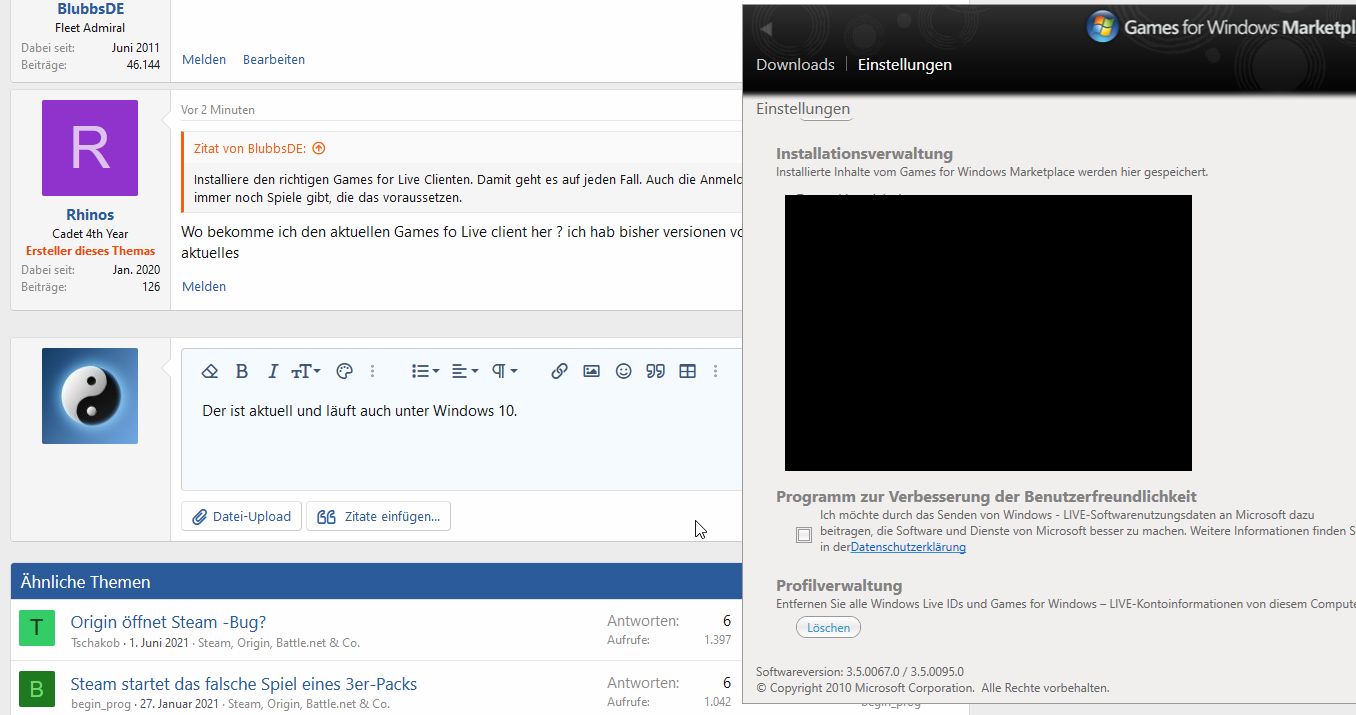Open the Rhinos username link
Screen dimensions: 1356x715
(90, 214)
